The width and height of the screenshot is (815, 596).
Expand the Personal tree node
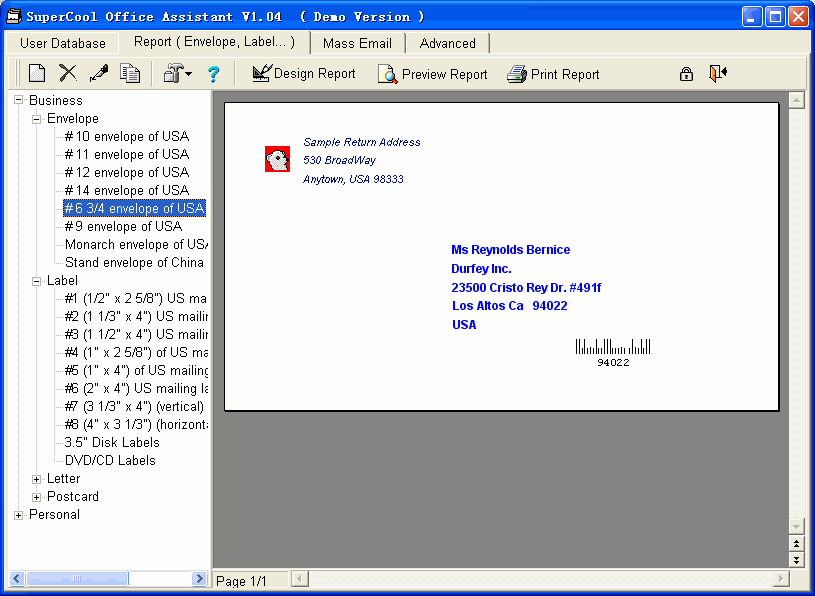pos(19,515)
